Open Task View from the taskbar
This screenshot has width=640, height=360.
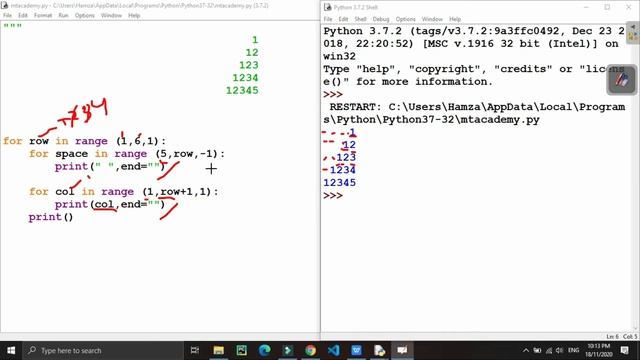(195, 350)
